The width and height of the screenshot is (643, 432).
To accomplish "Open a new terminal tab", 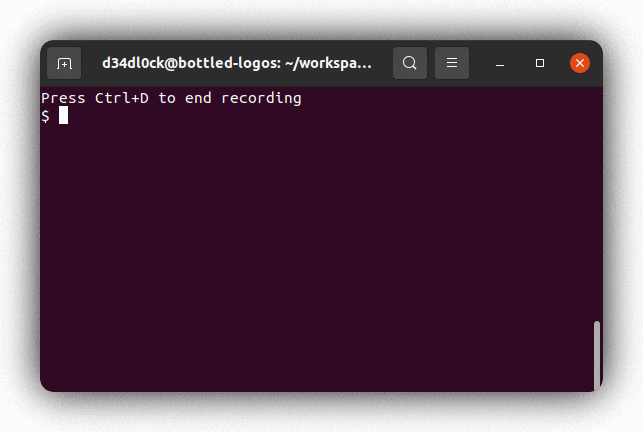I will 64,63.
